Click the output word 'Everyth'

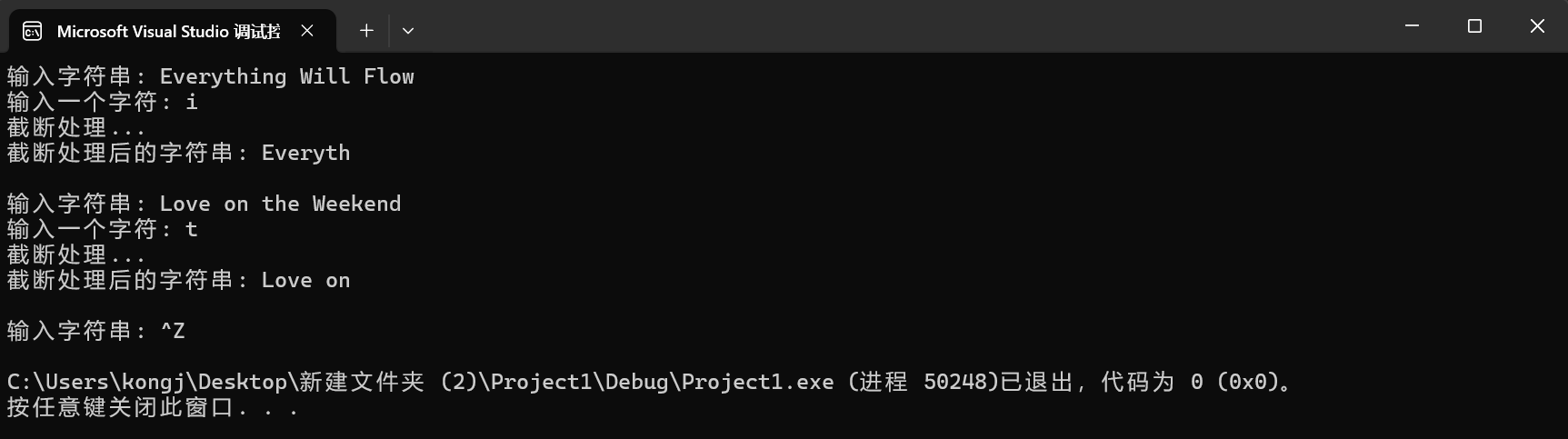click(x=305, y=154)
